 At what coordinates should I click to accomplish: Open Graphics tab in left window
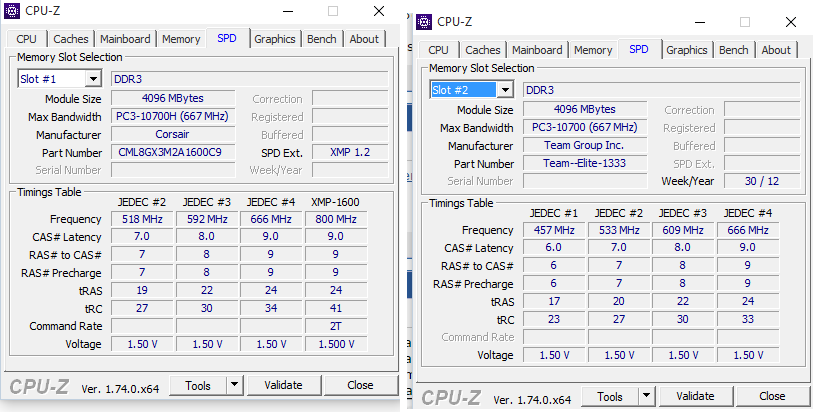(x=275, y=39)
